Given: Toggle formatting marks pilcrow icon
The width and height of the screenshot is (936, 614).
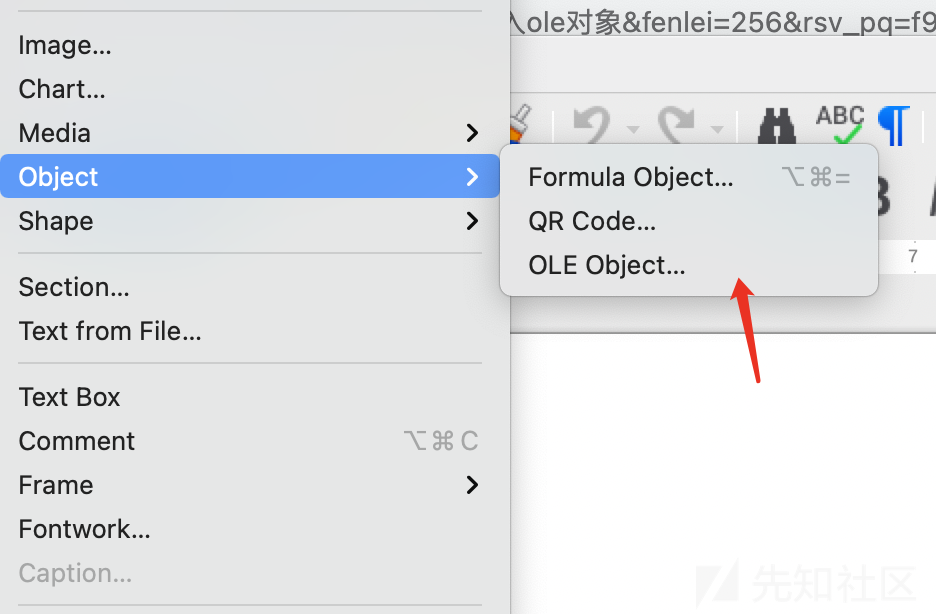Looking at the screenshot, I should point(894,125).
